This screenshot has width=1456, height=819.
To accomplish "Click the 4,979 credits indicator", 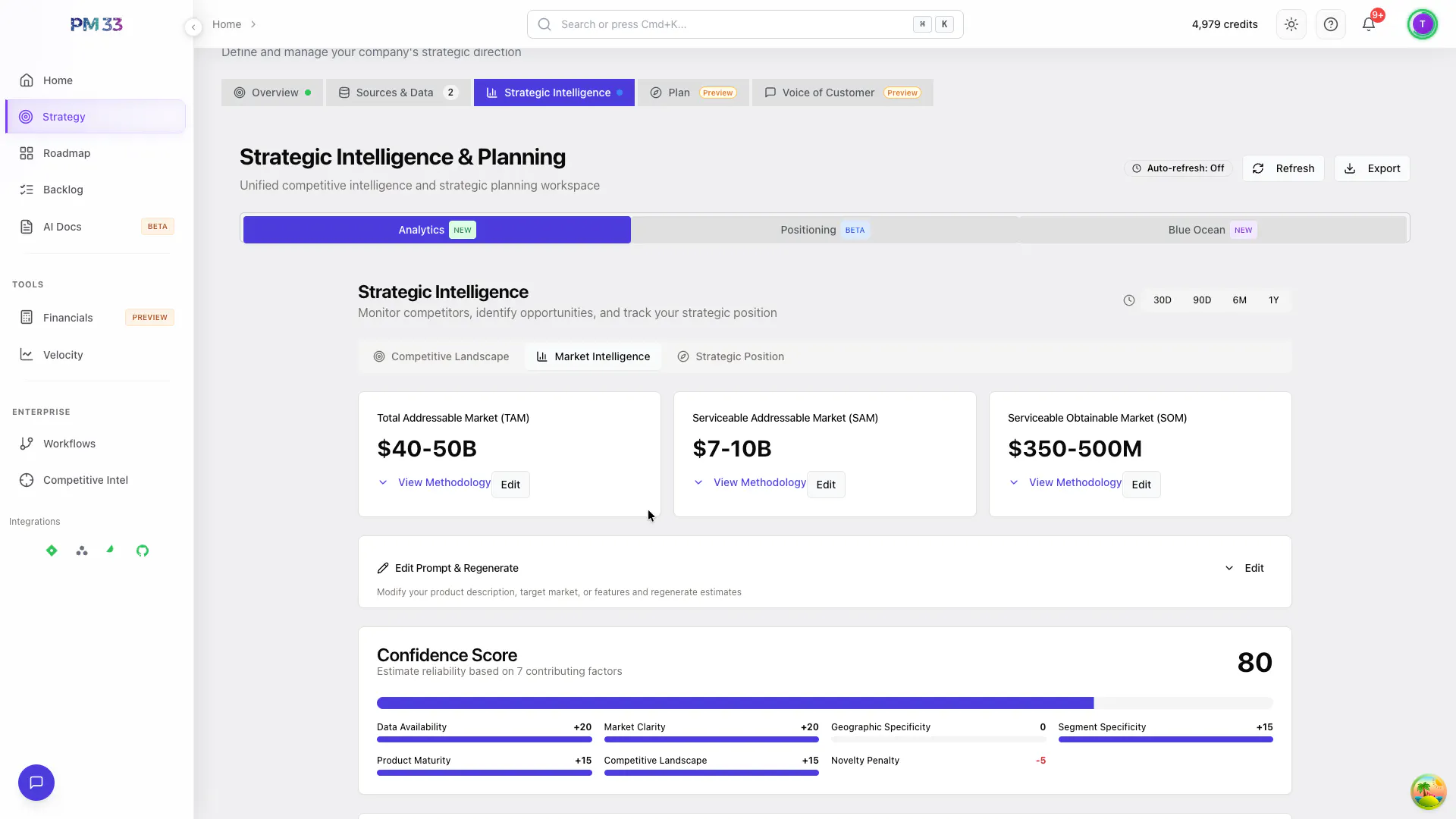I will [1224, 24].
